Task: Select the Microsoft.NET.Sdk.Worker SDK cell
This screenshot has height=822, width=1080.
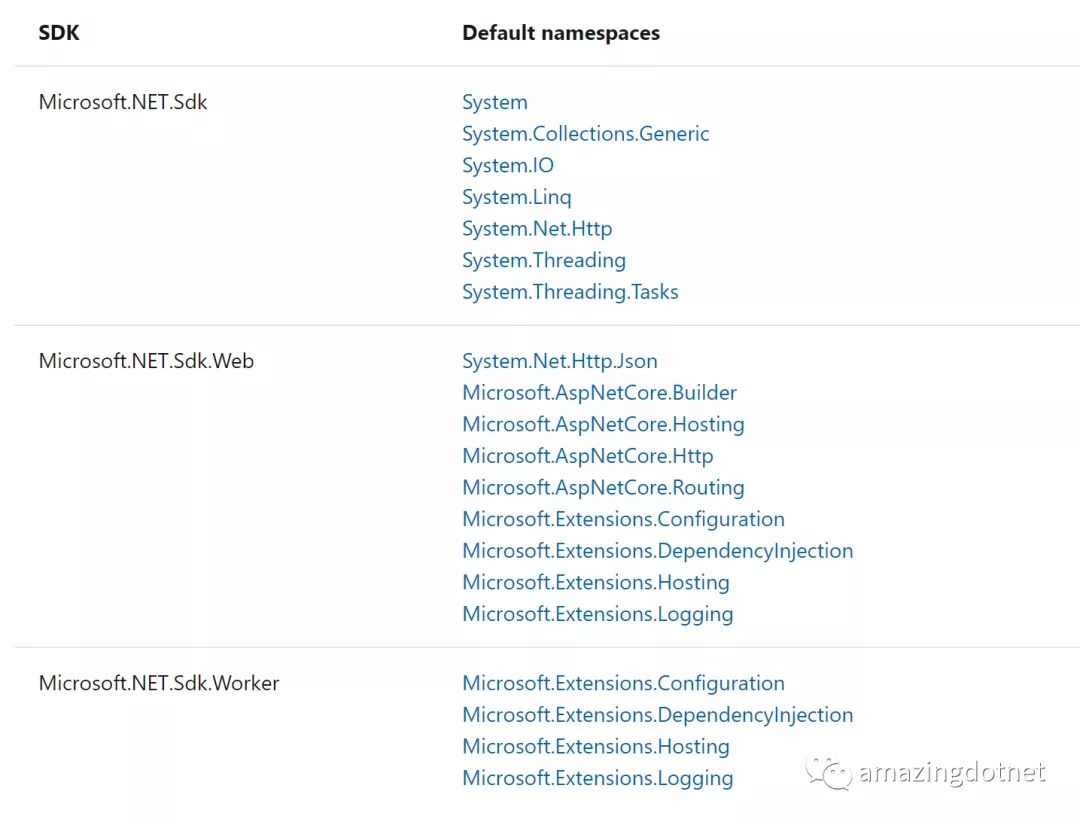Action: [159, 684]
